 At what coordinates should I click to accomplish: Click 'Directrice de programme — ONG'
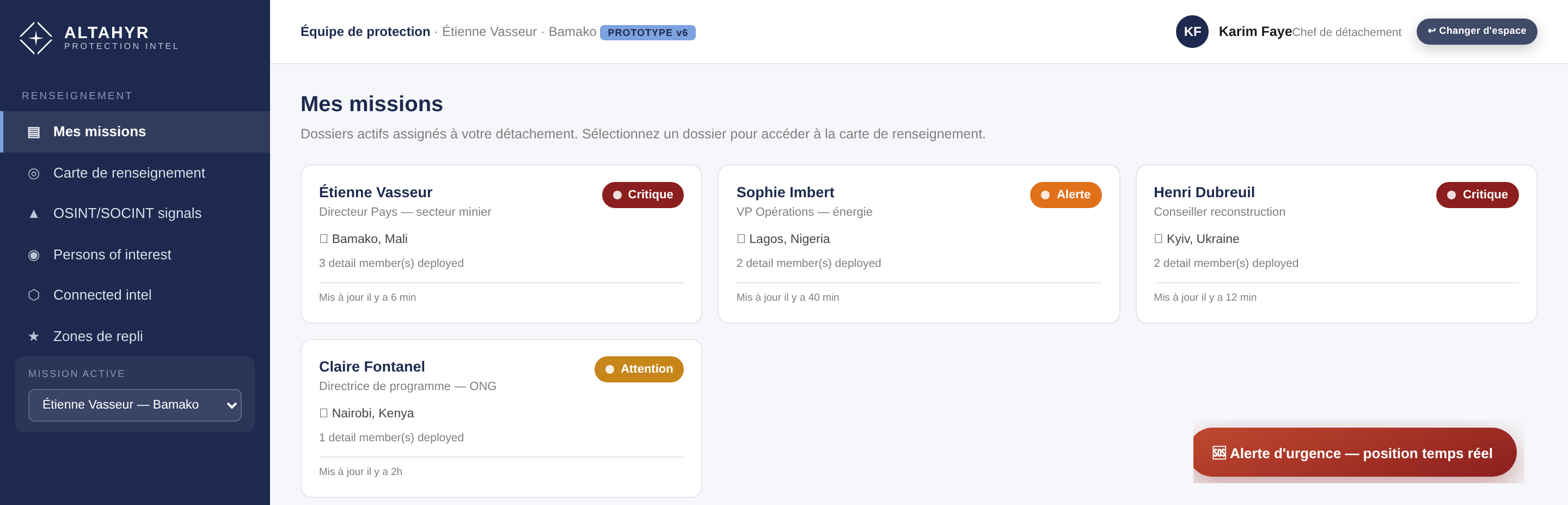pos(407,386)
